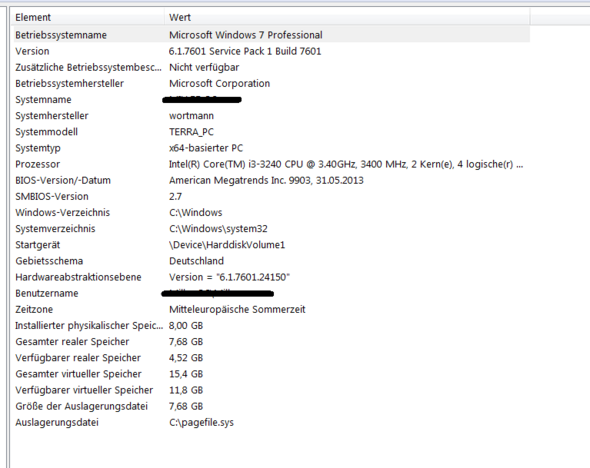Image resolution: width=590 pixels, height=468 pixels.
Task: Click the redacted Systemname row
Action: point(271,100)
